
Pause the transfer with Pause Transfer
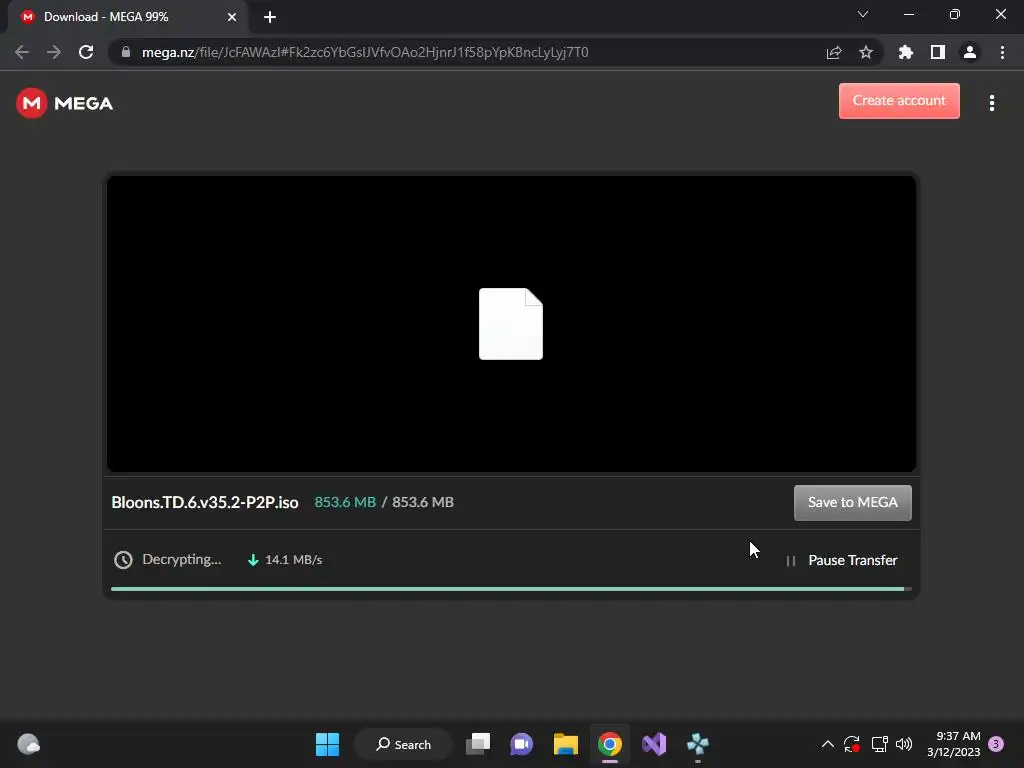(x=842, y=560)
